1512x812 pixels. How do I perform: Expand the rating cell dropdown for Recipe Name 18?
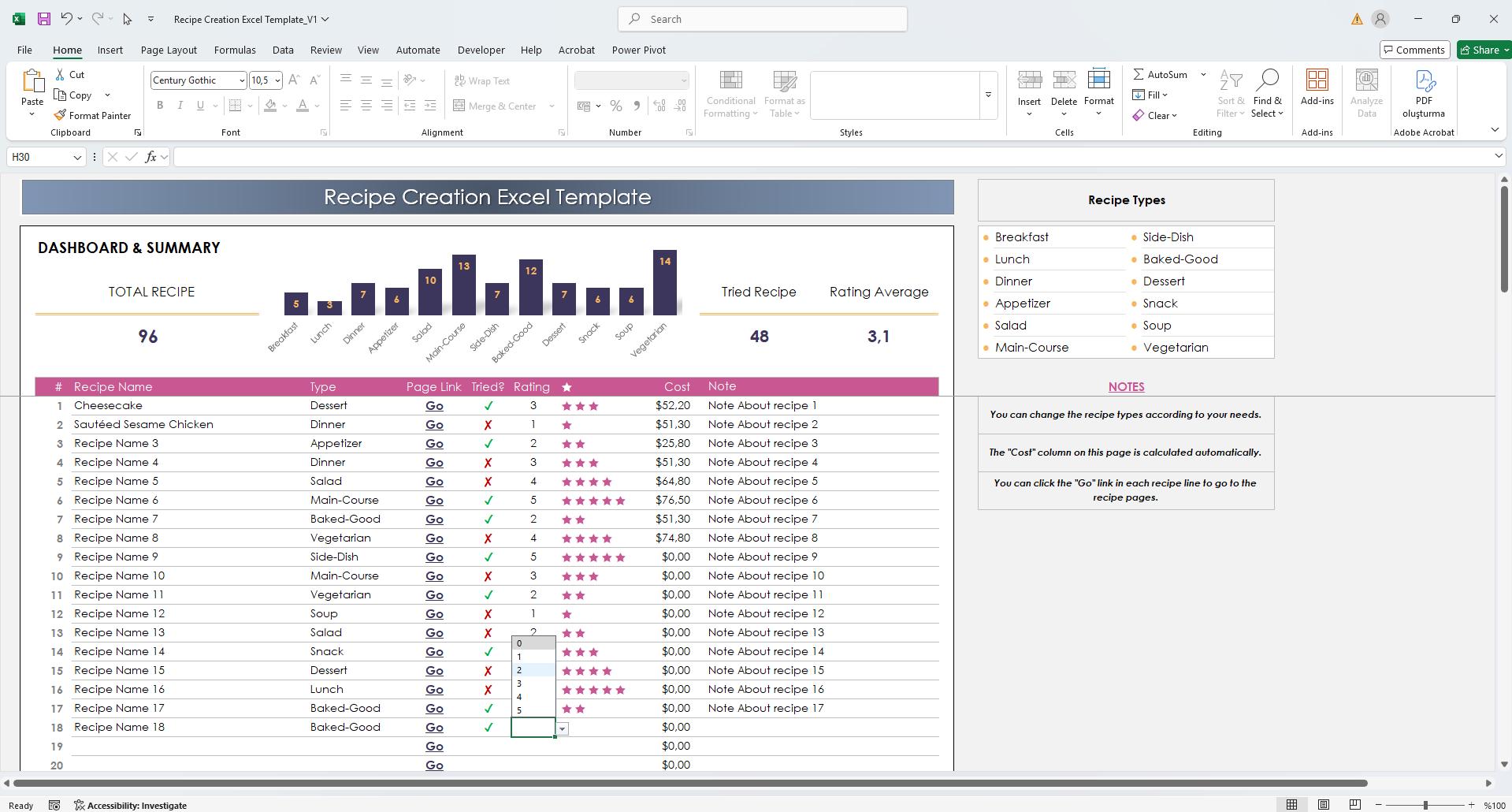coord(562,728)
